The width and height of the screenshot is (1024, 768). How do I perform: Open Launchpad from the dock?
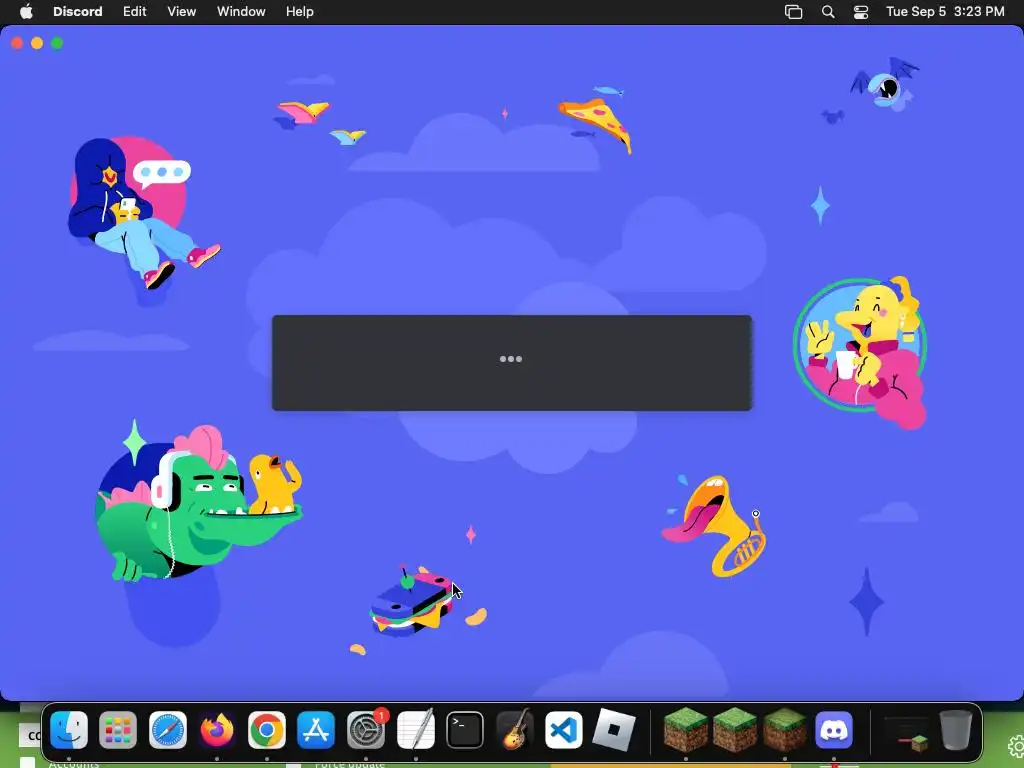118,729
